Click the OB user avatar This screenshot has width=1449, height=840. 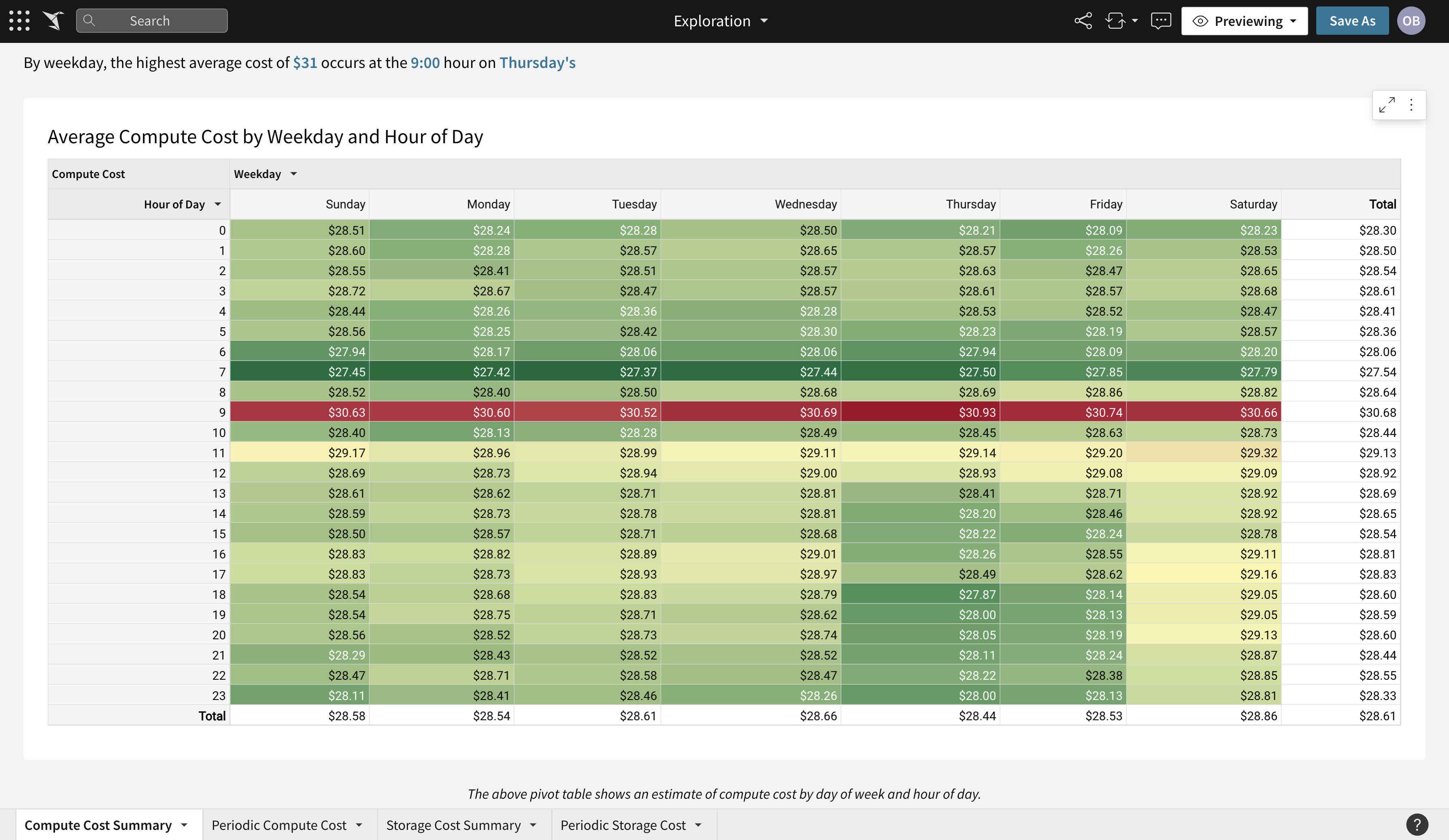click(x=1411, y=21)
